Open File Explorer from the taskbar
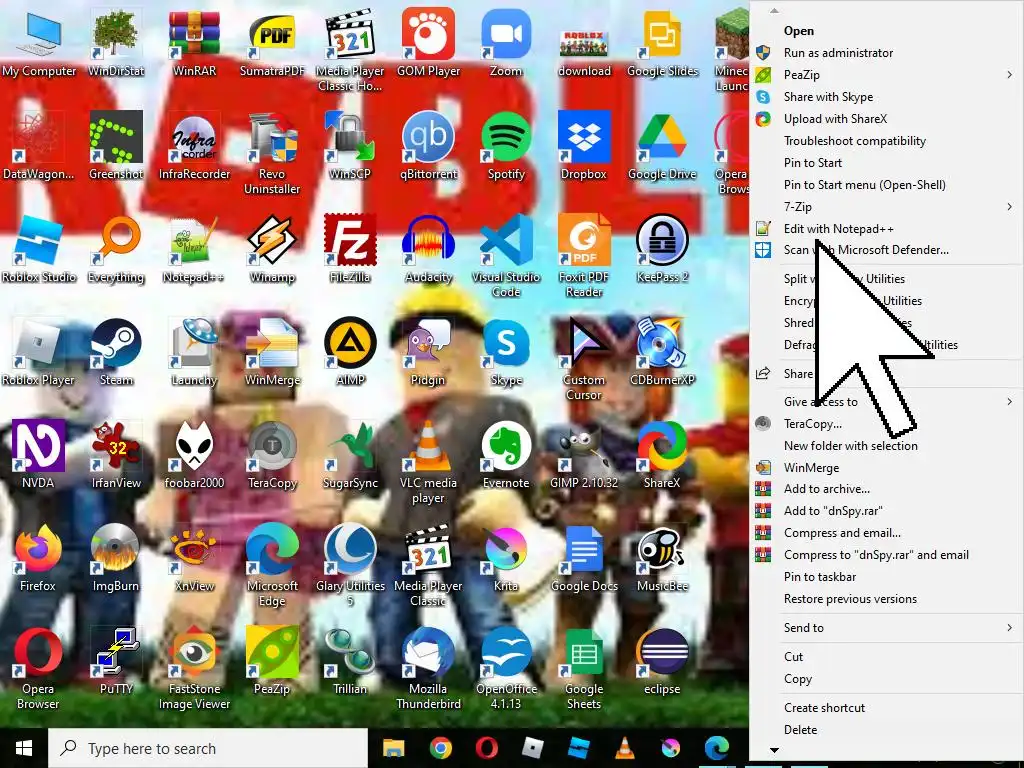This screenshot has width=1024, height=768. point(393,748)
